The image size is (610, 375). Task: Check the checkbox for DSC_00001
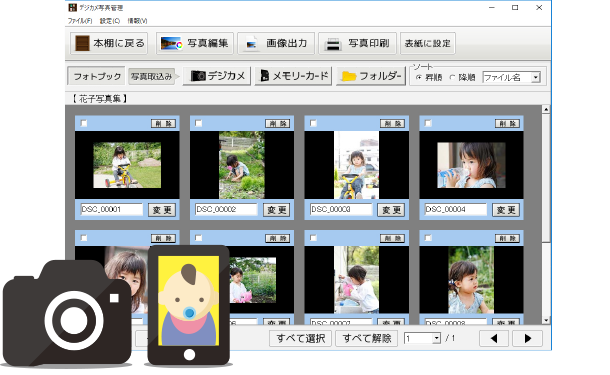84,123
